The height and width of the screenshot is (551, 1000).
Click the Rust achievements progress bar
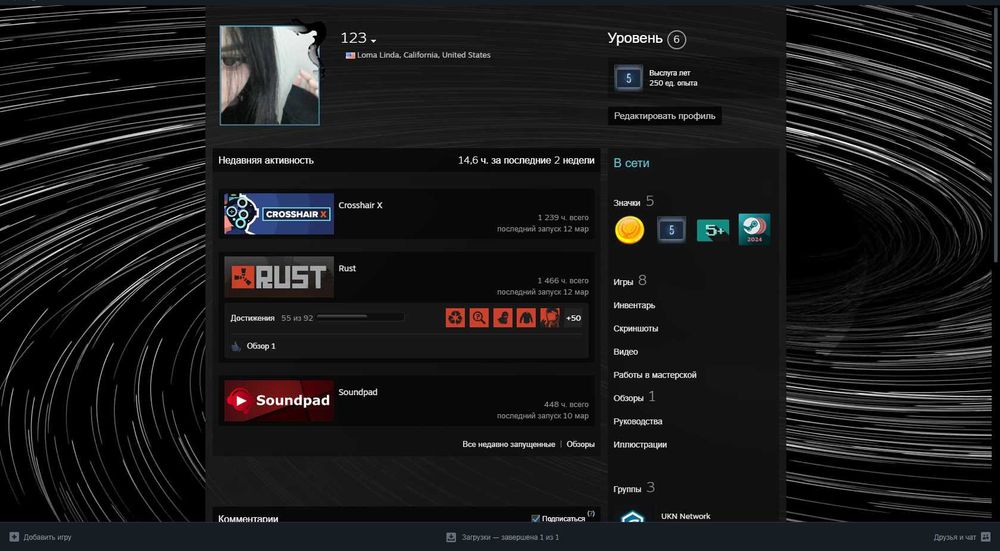click(360, 317)
